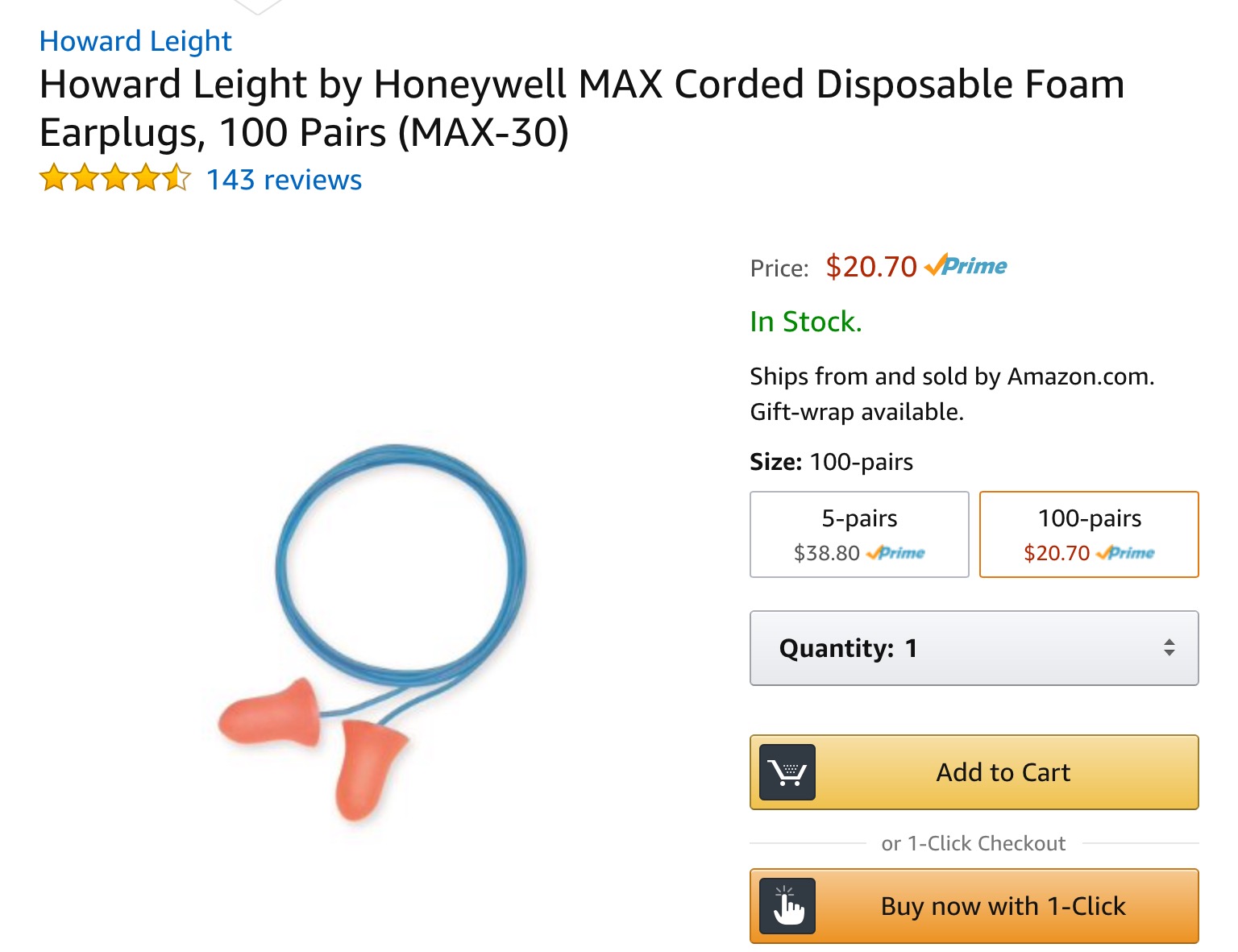Click the Gift-wrap available text
Viewport: 1238px width, 952px height.
click(x=857, y=412)
